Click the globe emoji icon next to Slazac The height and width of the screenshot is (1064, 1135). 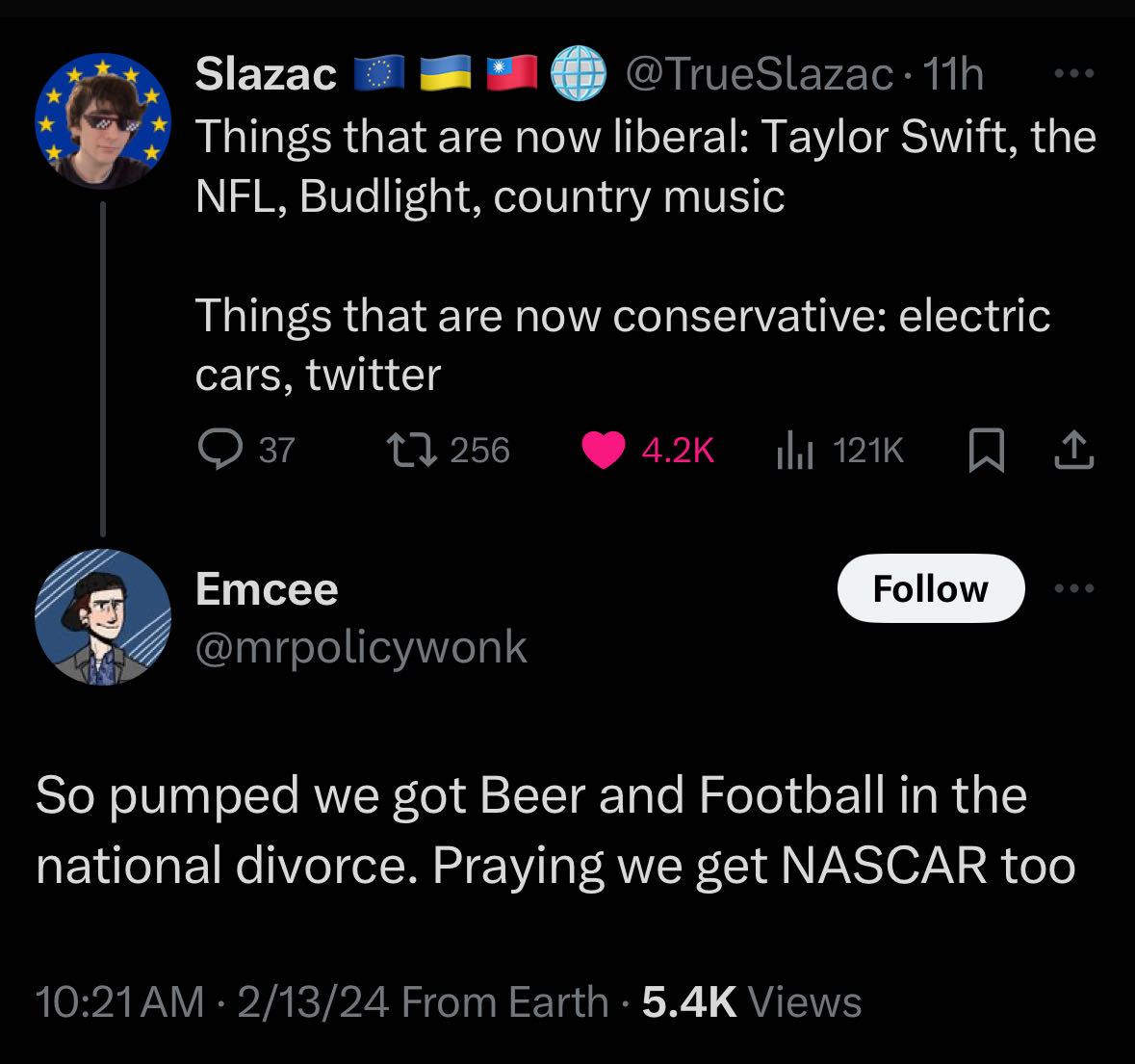pos(578,74)
